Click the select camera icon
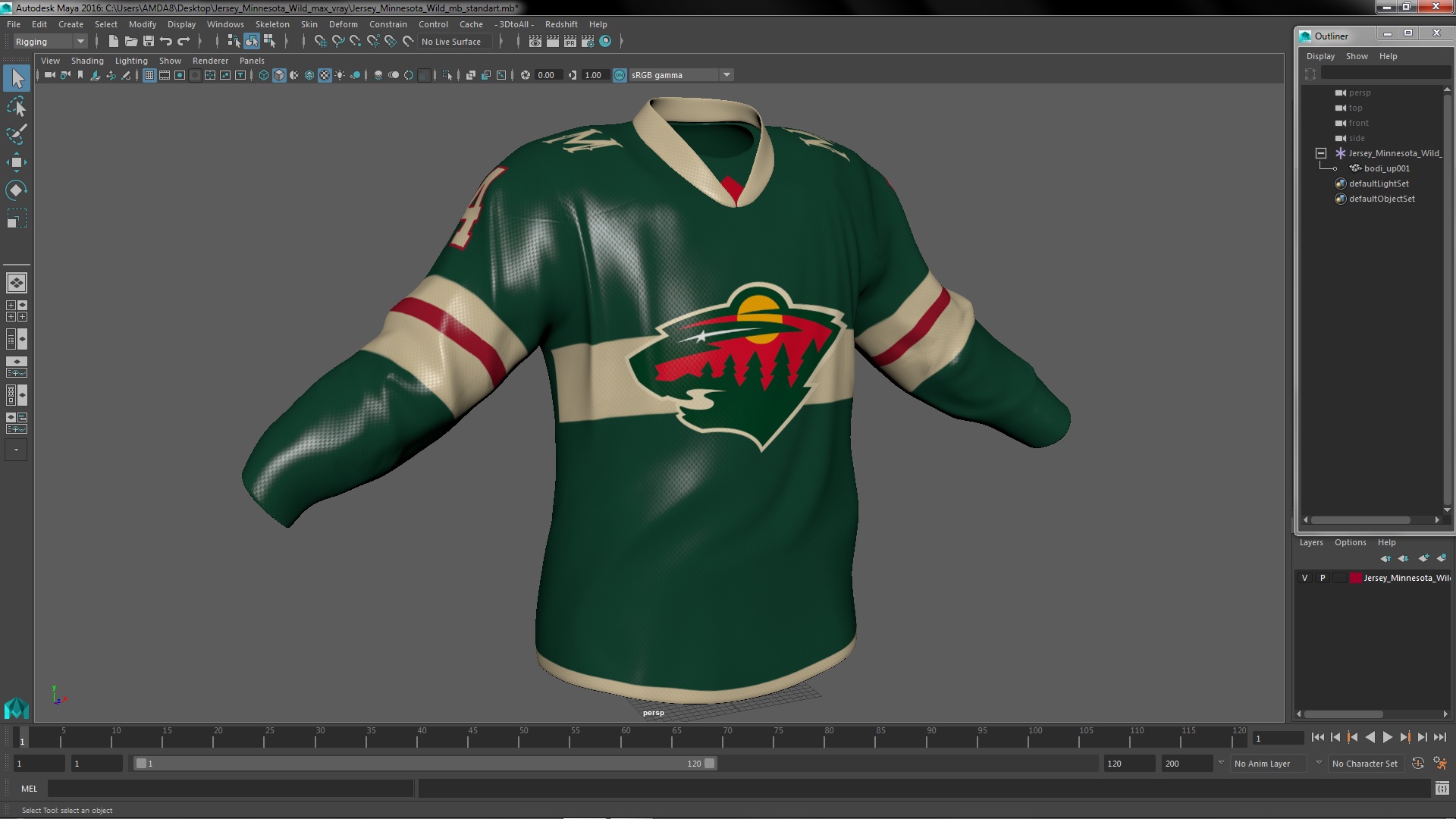1456x819 pixels. click(49, 75)
